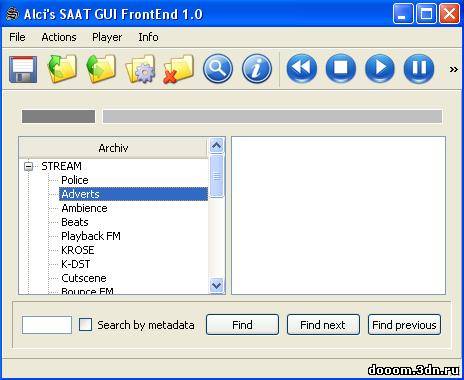This screenshot has height=380, width=464.
Task: Pause playback with the pause button
Action: pyautogui.click(x=419, y=69)
